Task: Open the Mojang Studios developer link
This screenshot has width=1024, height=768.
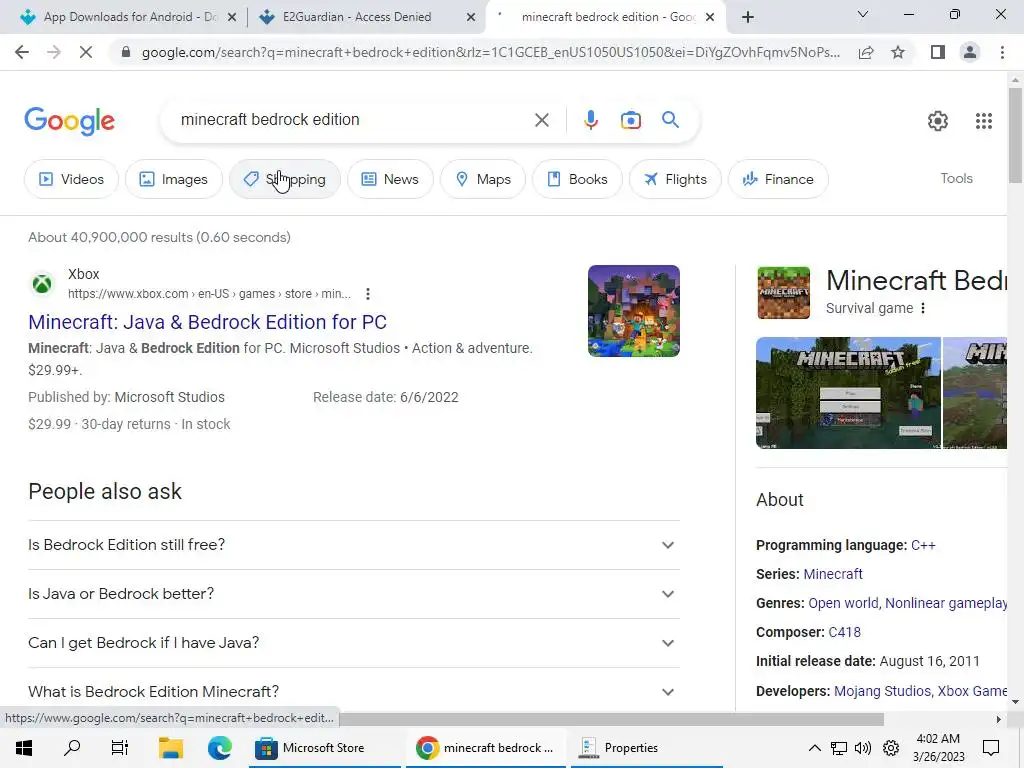Action: 882,691
